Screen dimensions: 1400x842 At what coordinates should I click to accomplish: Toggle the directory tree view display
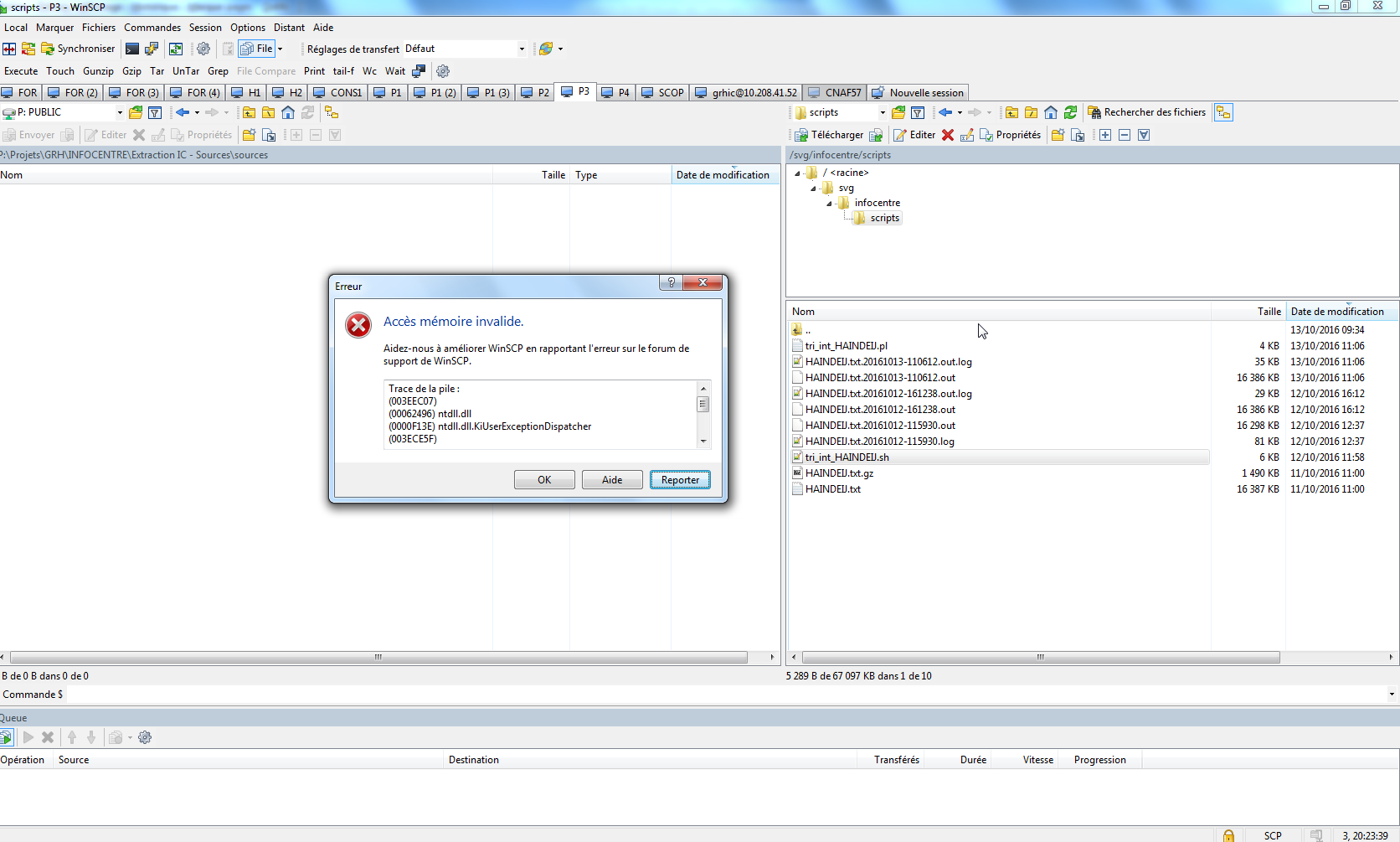[x=1223, y=111]
